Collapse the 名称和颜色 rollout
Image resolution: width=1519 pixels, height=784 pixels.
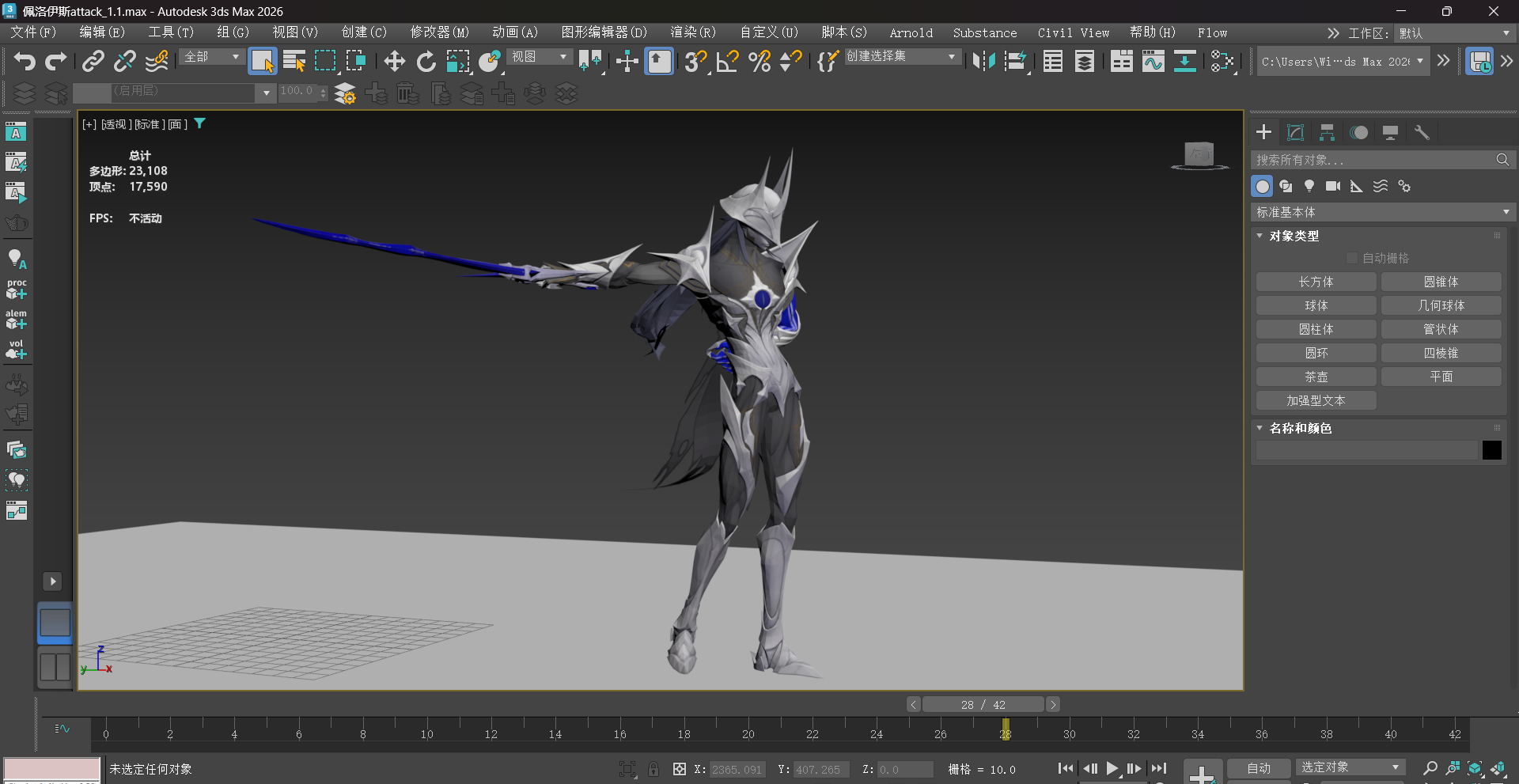point(1301,428)
